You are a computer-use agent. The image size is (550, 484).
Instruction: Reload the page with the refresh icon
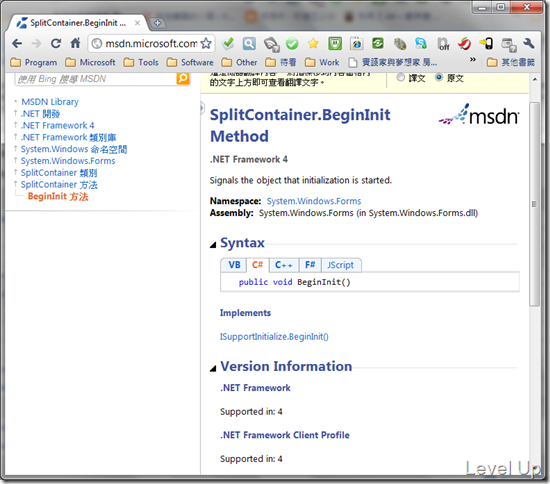click(56, 43)
